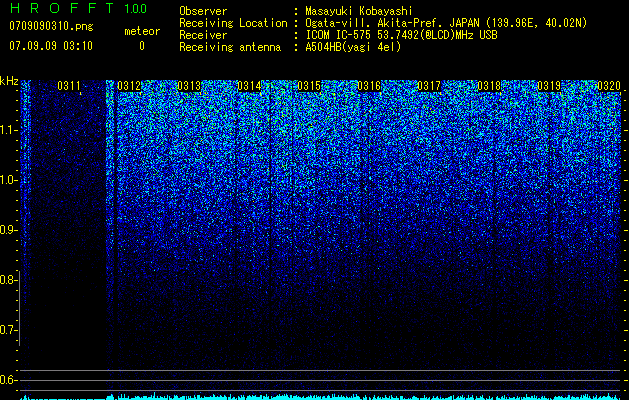Click the 0.6 kHz axis label
The height and width of the screenshot is (400, 629).
pyautogui.click(x=8, y=380)
